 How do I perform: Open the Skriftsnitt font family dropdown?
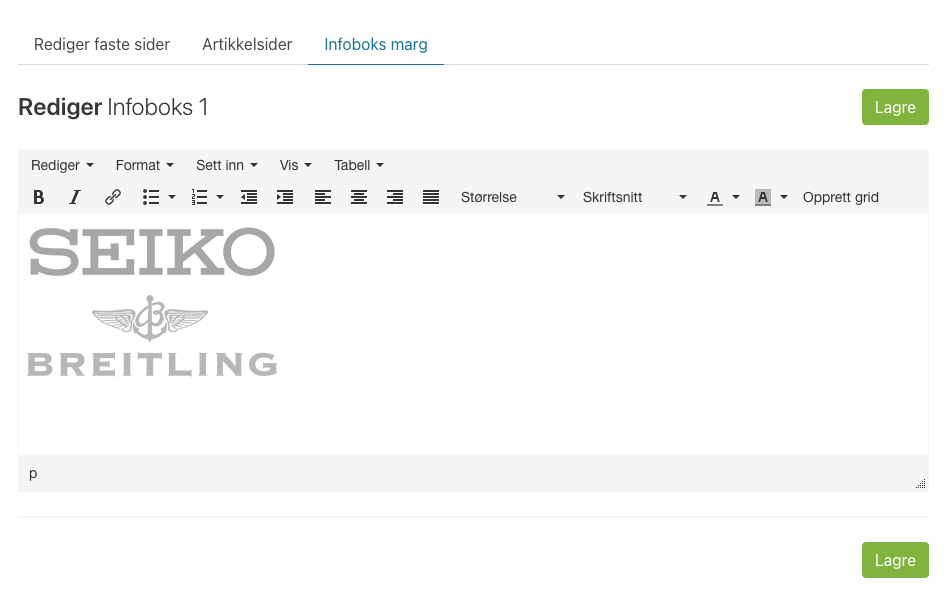pos(634,197)
